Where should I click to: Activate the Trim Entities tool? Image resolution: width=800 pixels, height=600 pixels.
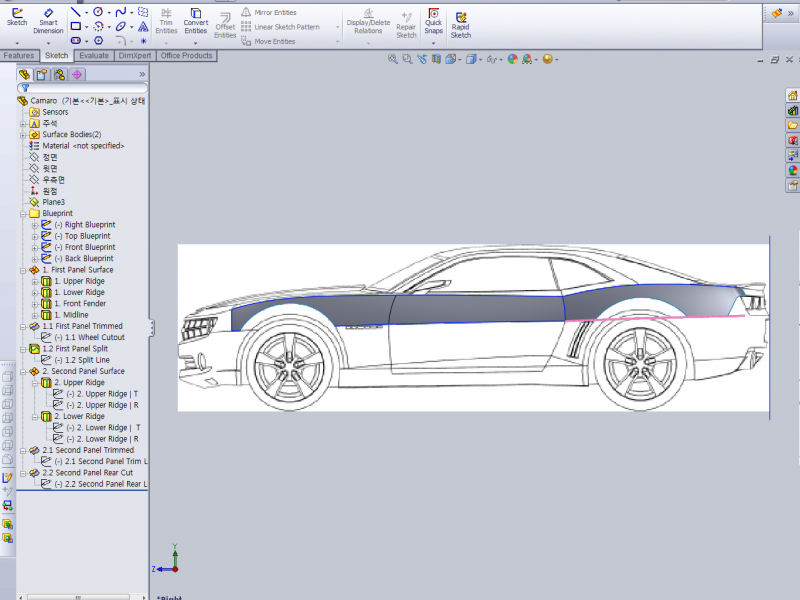pos(166,20)
